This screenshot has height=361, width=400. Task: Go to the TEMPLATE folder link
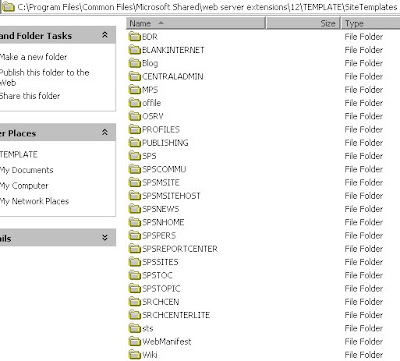point(19,154)
